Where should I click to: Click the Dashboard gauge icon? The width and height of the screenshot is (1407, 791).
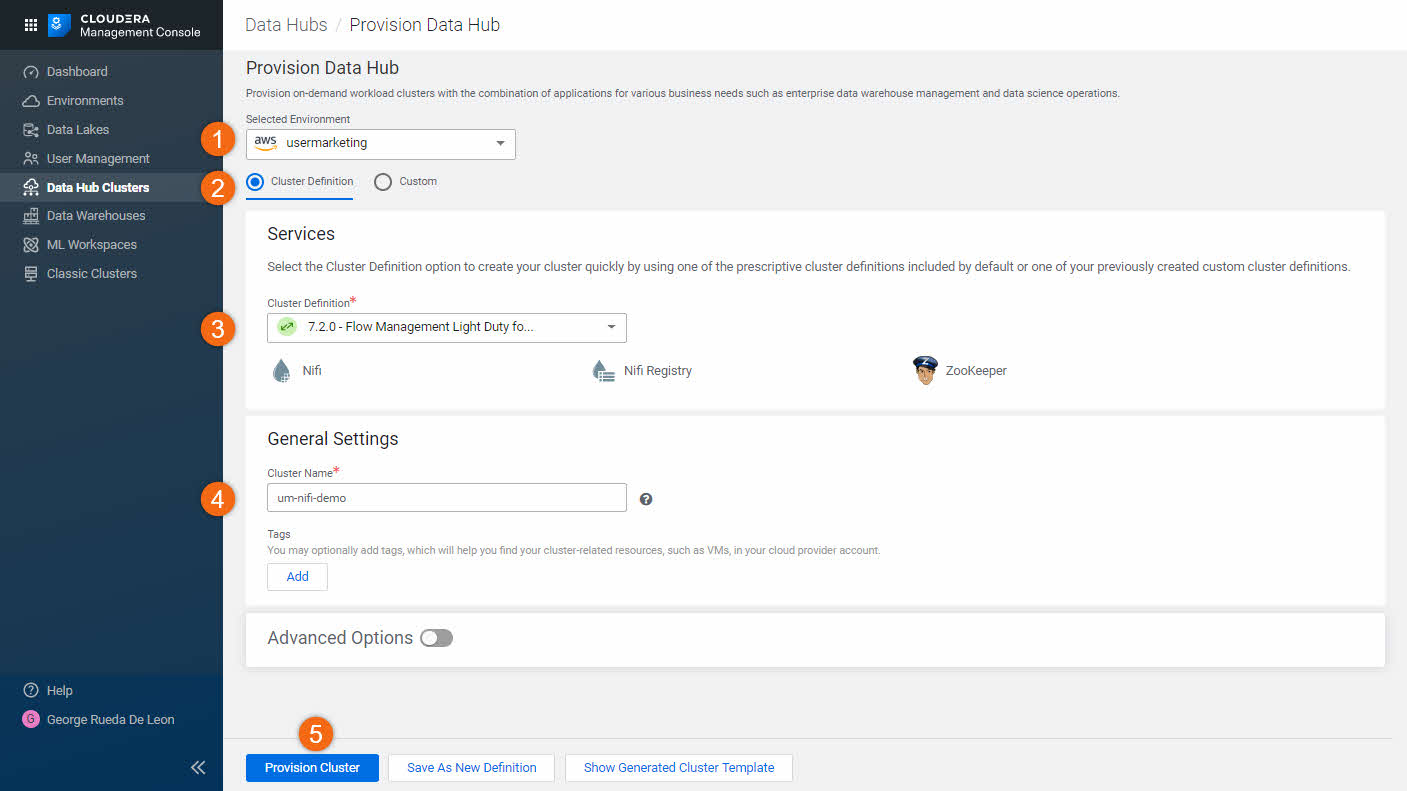coord(31,72)
